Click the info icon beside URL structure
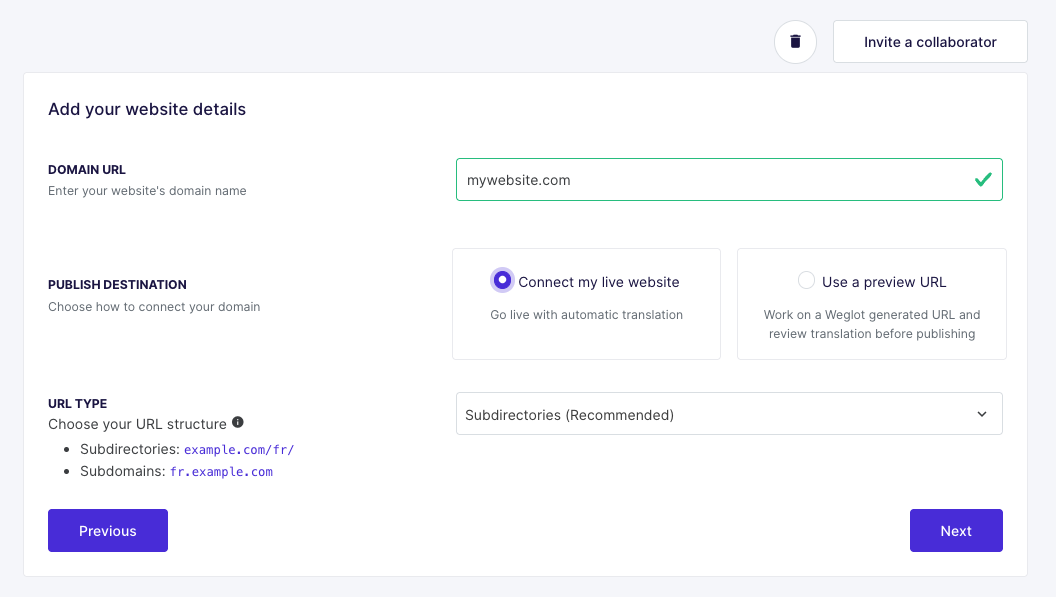1056x597 pixels. pos(238,422)
